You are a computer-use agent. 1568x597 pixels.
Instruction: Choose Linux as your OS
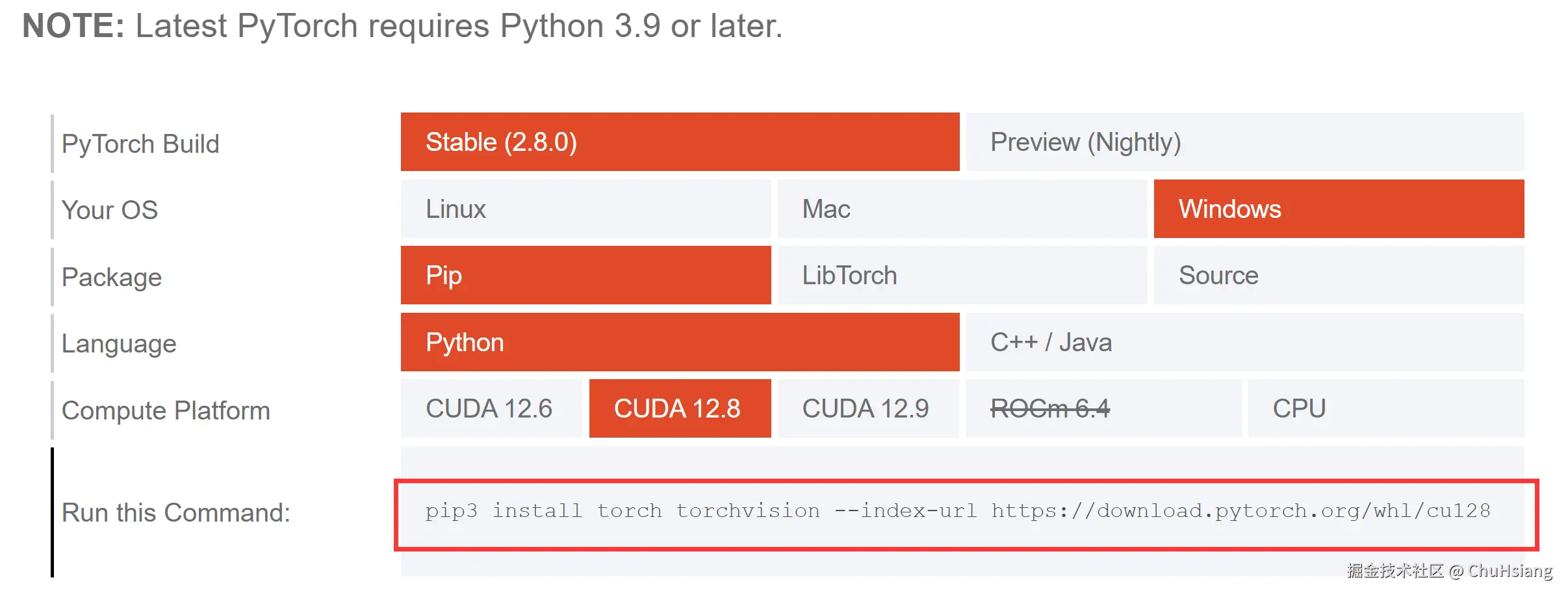coord(585,209)
